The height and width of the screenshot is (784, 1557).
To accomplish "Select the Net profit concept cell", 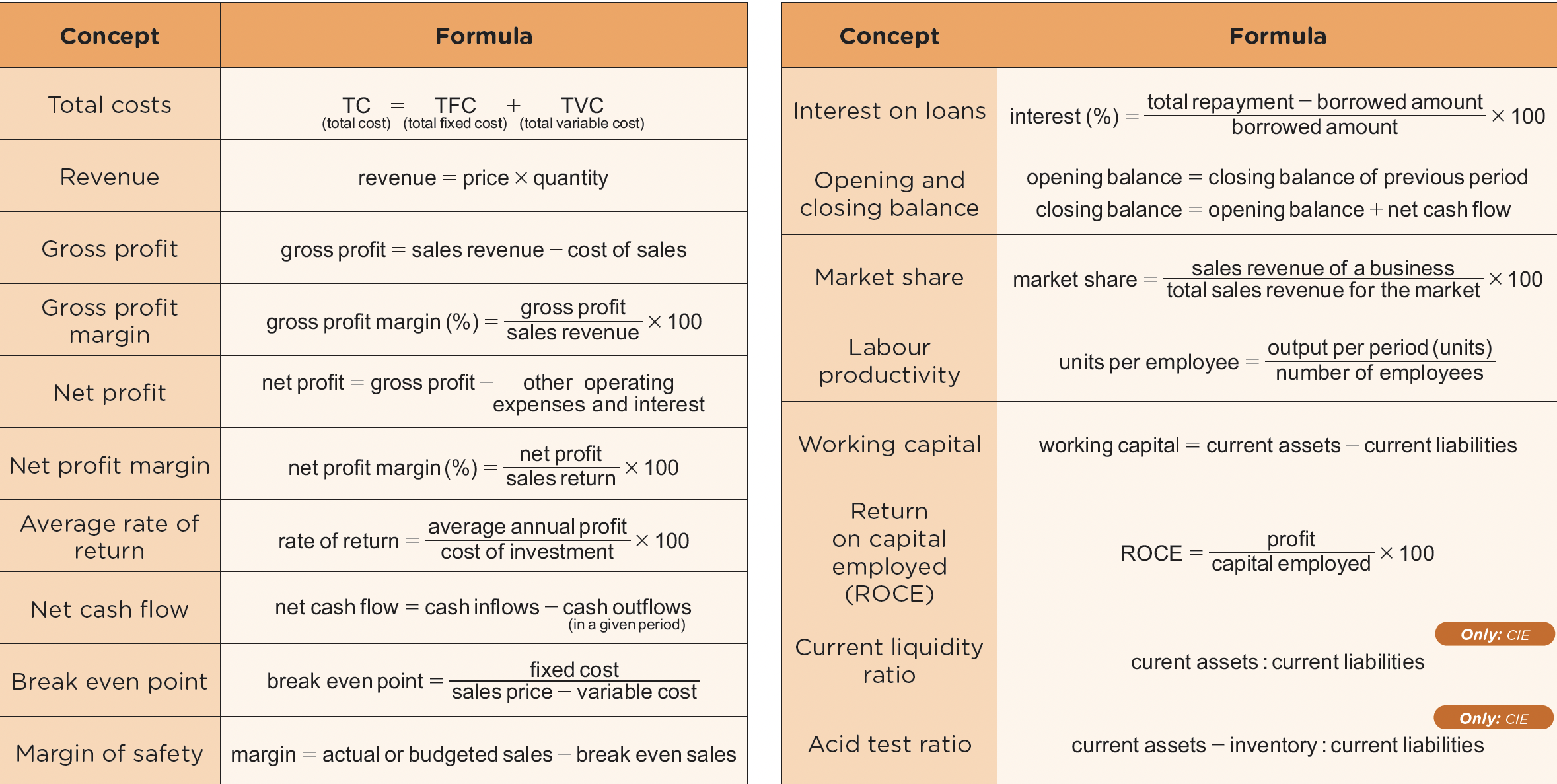I will (110, 393).
